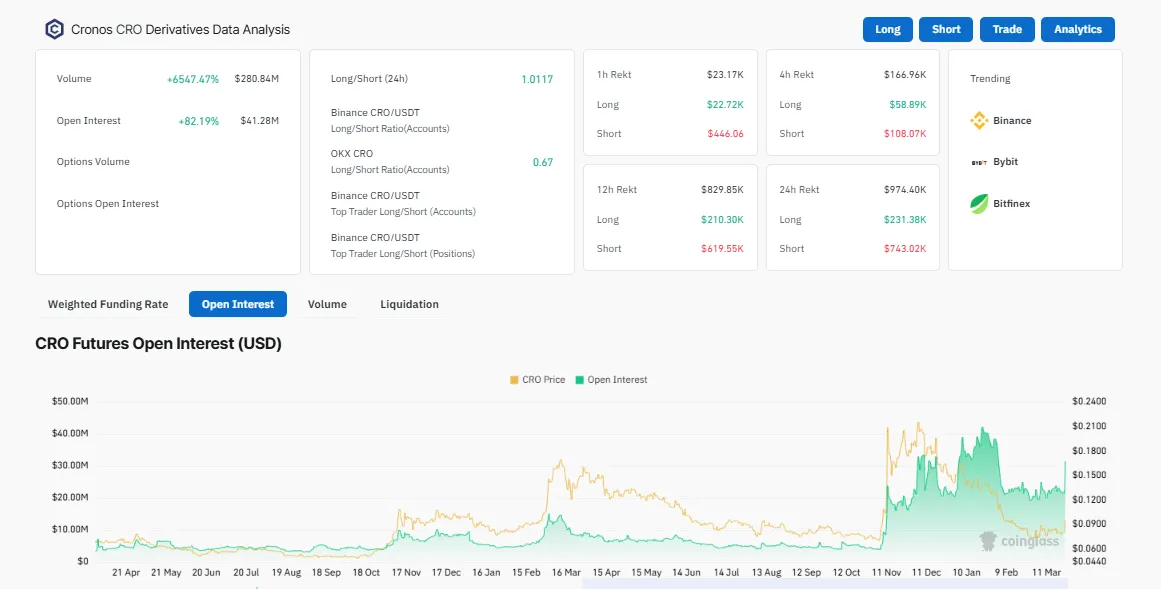Open the Liquidation tab
1161x589 pixels.
(x=409, y=304)
